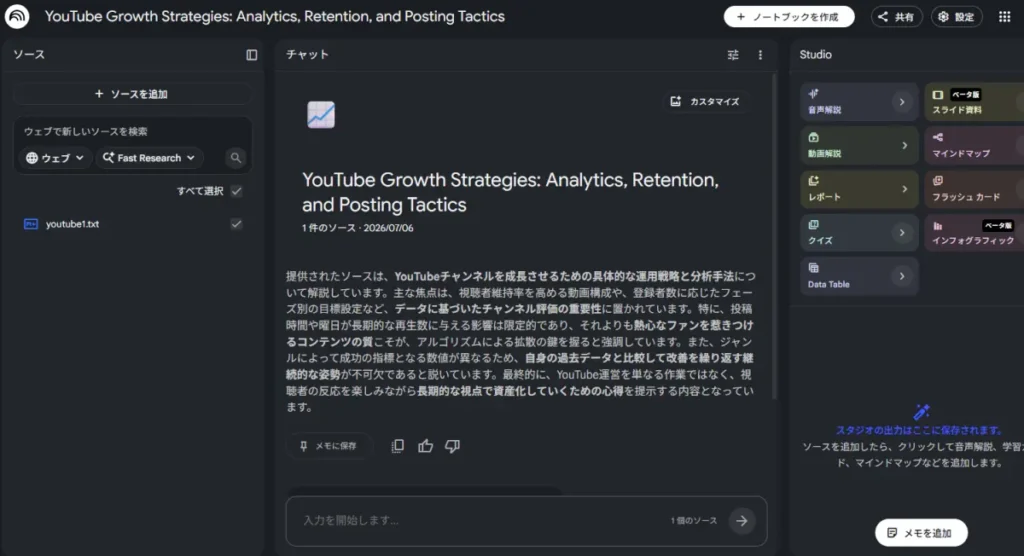The width and height of the screenshot is (1024, 556).
Task: Save summary to note button
Action: click(329, 446)
